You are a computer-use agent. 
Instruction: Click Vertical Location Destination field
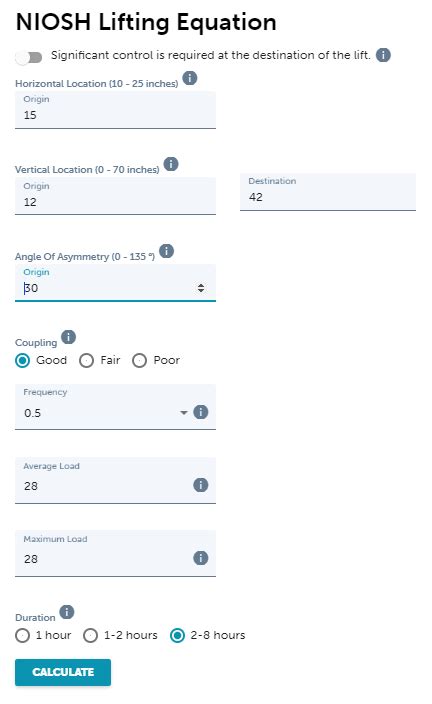tap(328, 192)
